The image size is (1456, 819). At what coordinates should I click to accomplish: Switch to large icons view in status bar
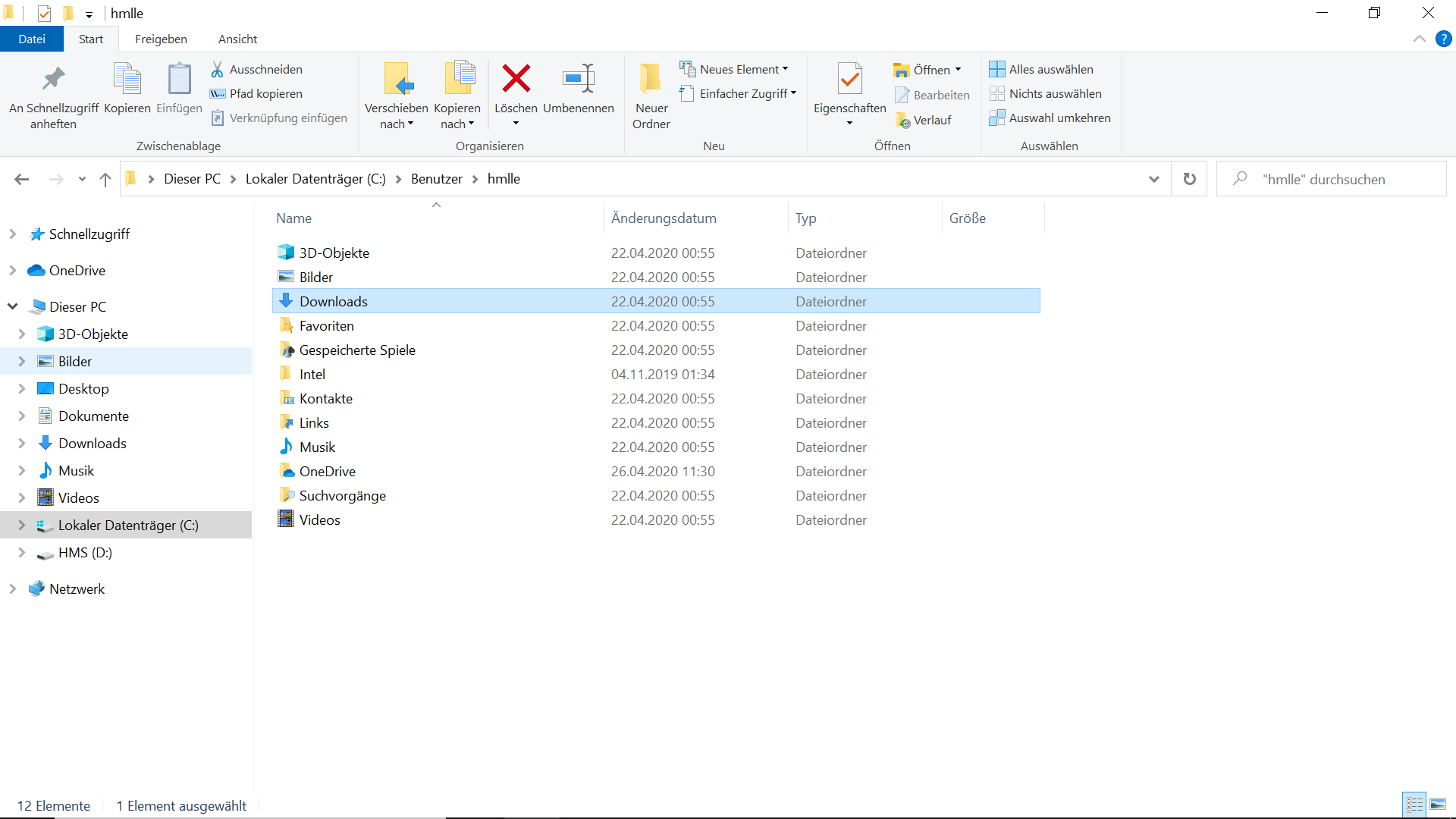[1438, 805]
